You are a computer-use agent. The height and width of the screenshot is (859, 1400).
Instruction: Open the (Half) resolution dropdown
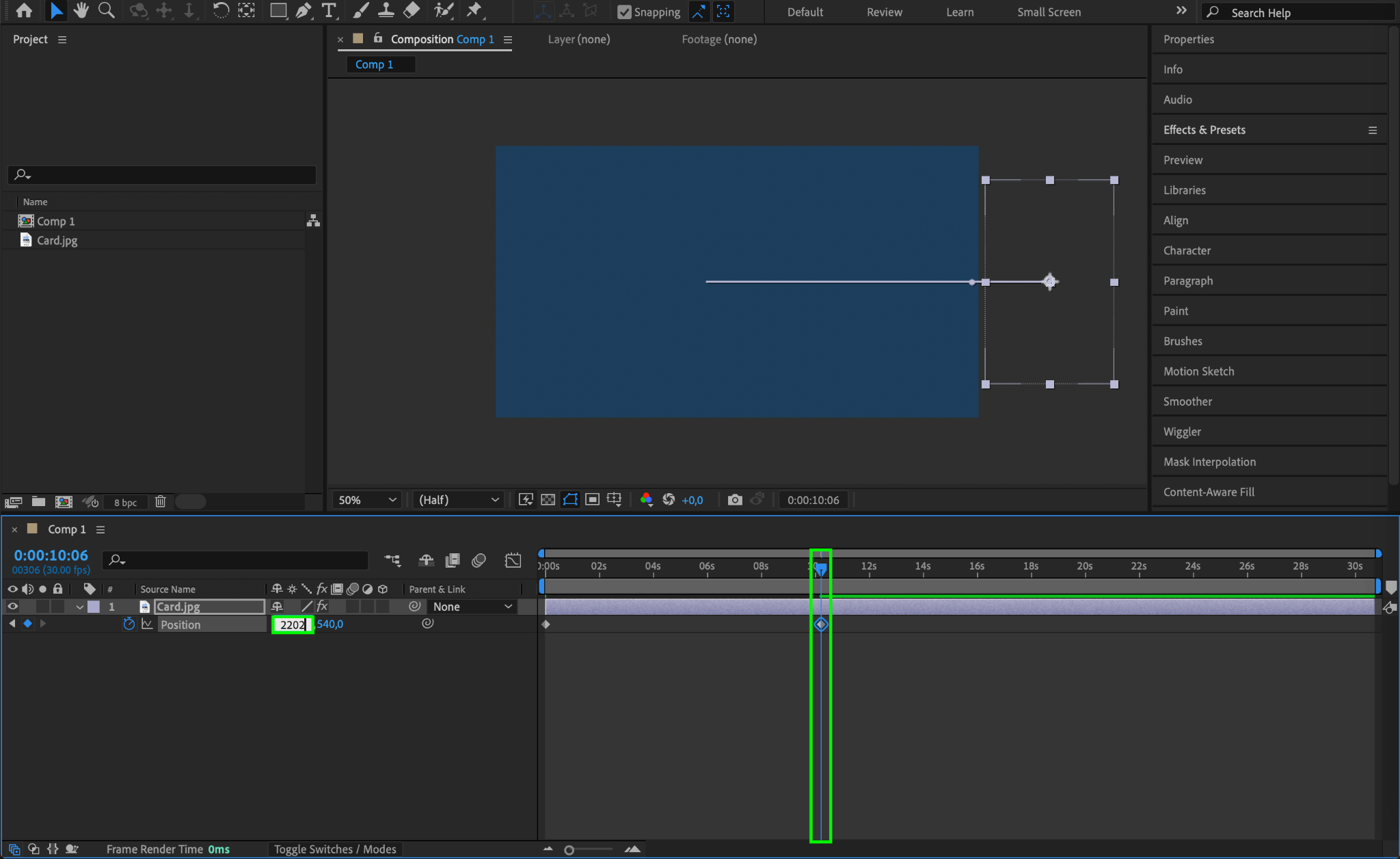pyautogui.click(x=458, y=500)
